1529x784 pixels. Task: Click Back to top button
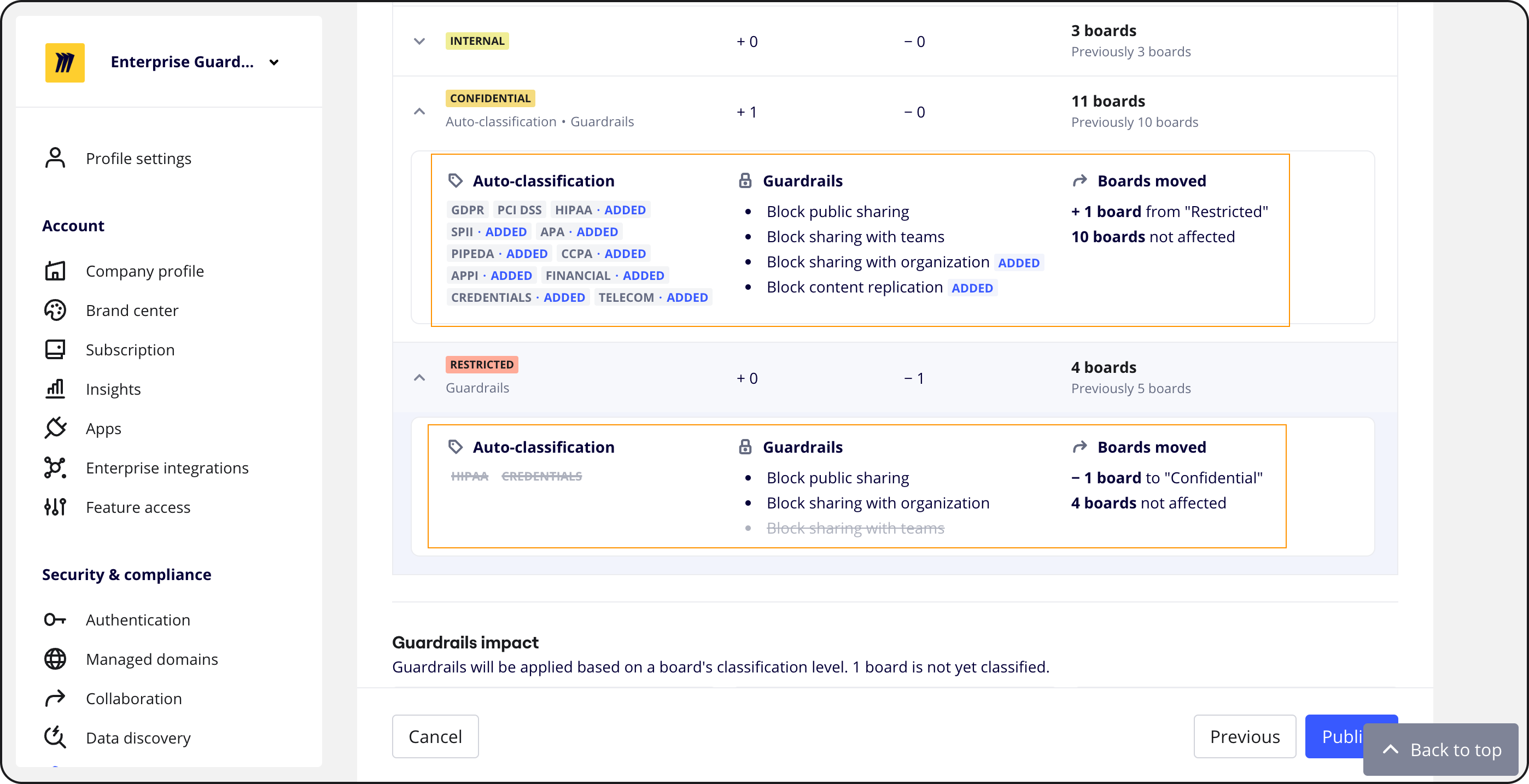click(x=1440, y=750)
